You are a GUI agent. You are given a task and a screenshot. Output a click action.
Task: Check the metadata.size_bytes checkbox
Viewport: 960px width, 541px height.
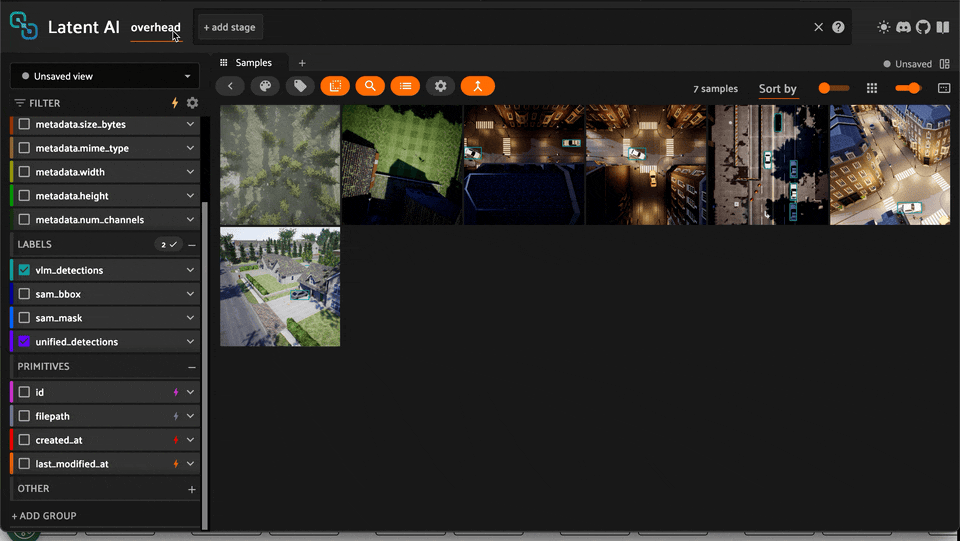coord(24,124)
